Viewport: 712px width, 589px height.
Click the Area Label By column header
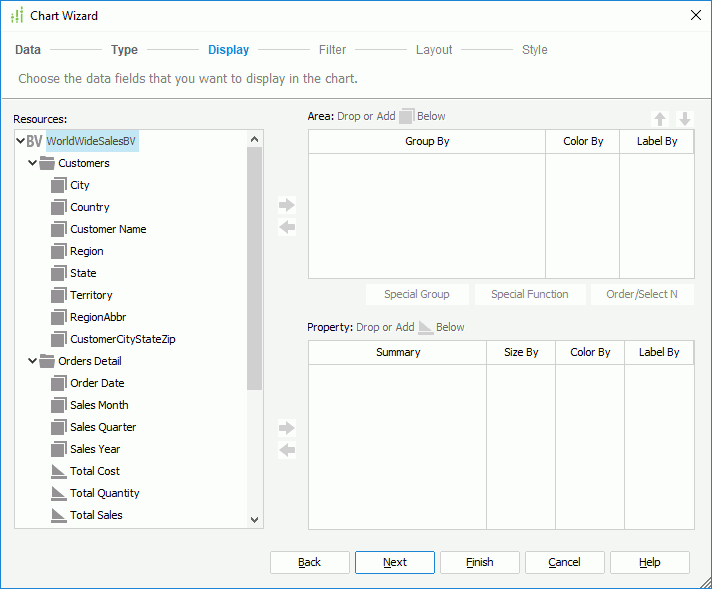657,142
